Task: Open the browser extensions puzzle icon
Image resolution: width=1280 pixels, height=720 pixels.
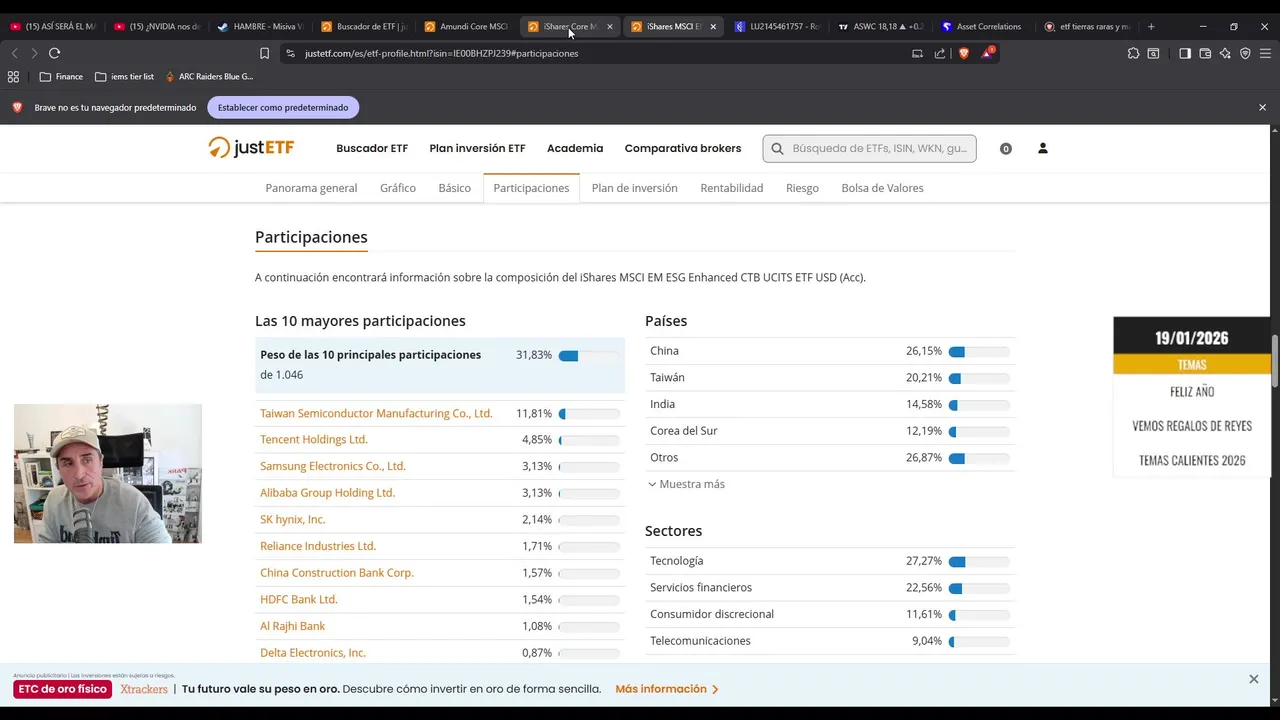Action: (x=1133, y=53)
